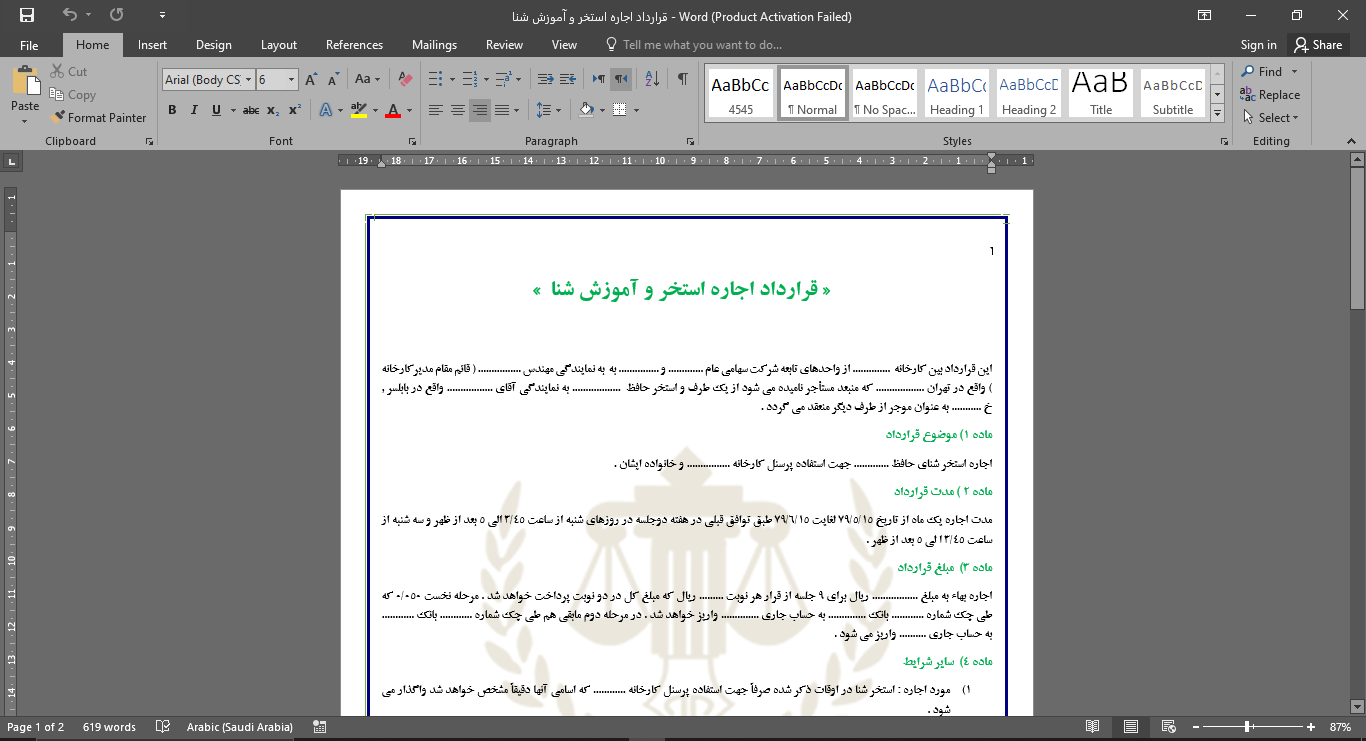Toggle Show/Hide paragraph marks
The width and height of the screenshot is (1366, 741).
pos(683,79)
